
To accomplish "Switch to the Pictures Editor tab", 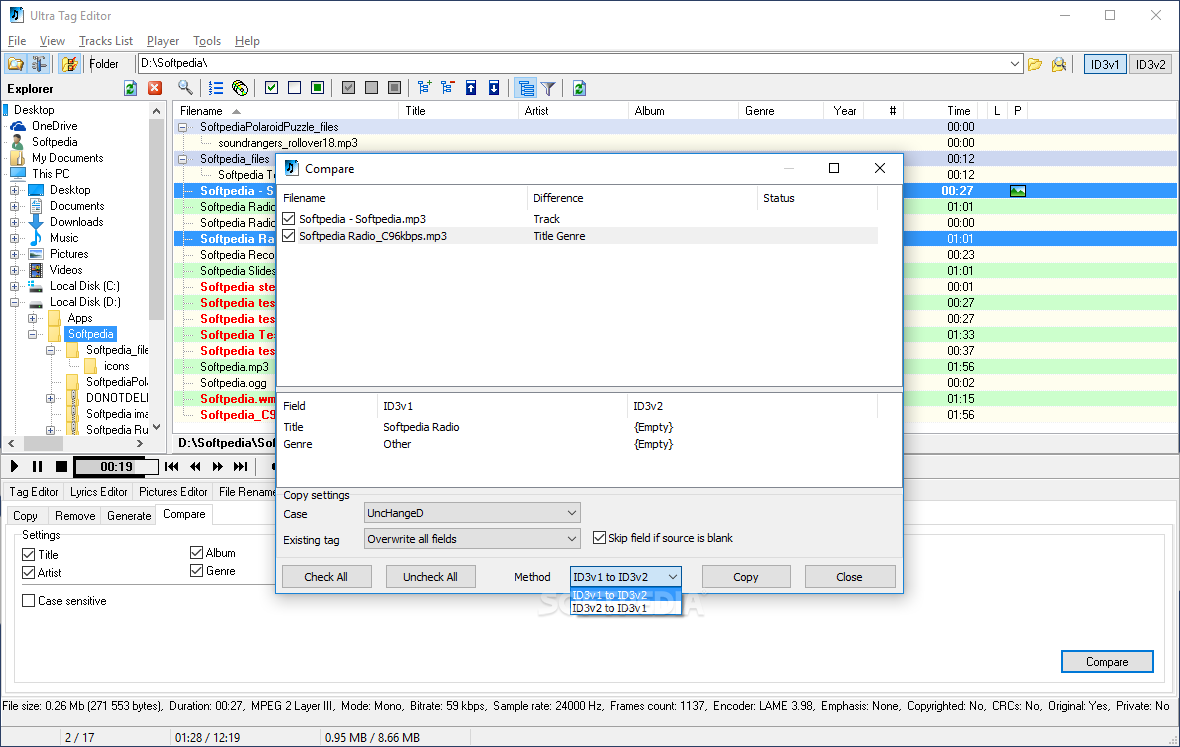I will coord(173,491).
